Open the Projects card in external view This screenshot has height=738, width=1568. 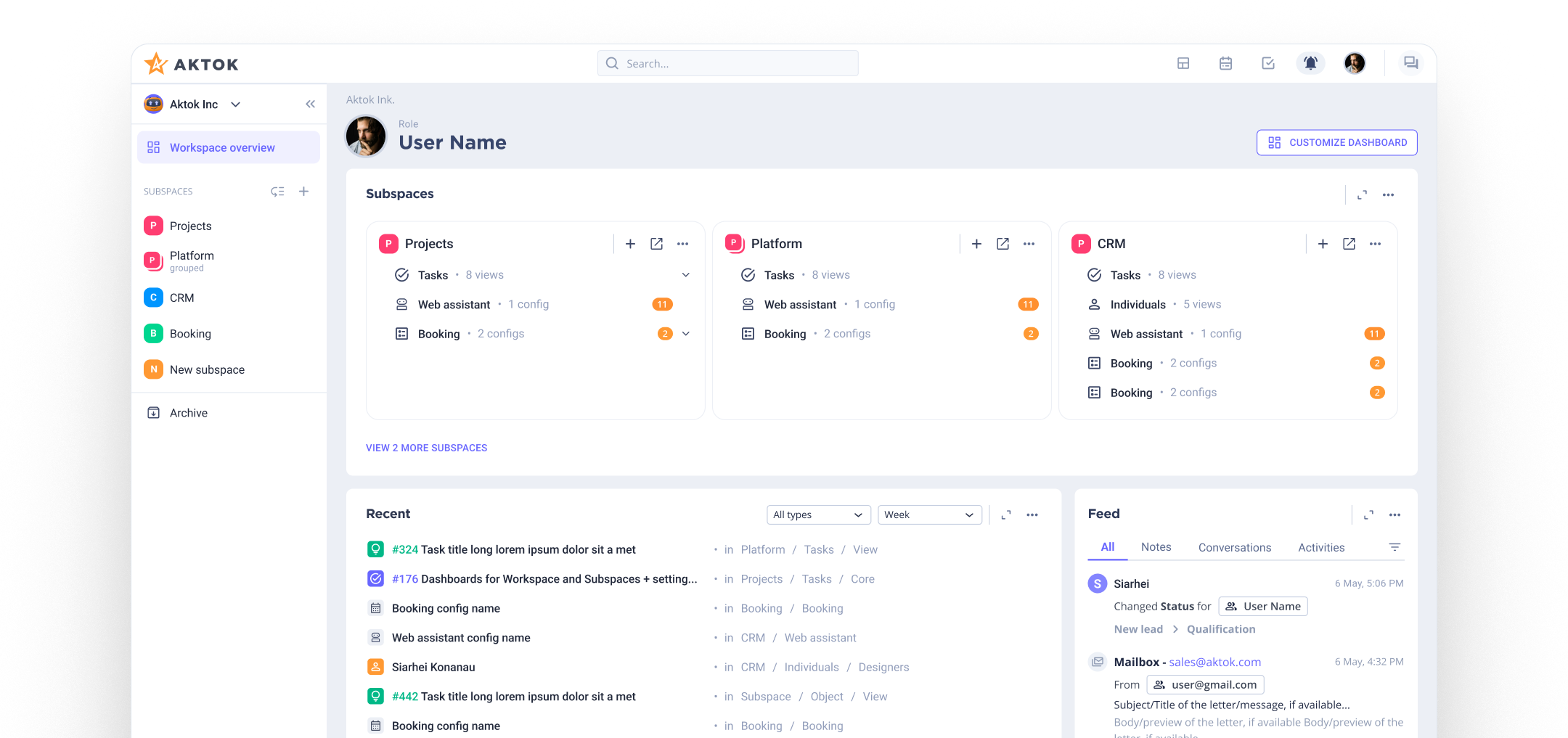click(656, 244)
